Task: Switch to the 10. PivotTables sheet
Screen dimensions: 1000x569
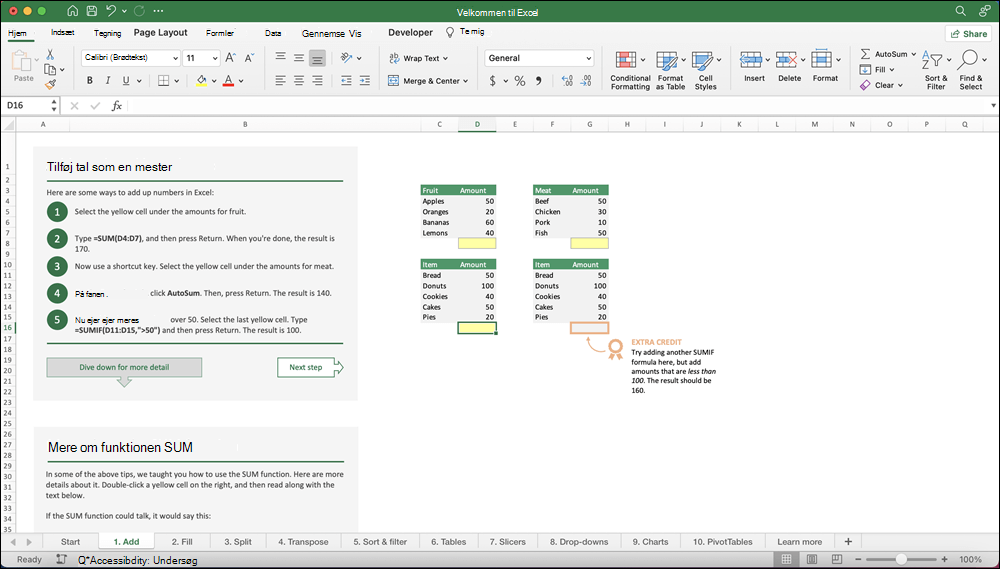Action: 723,542
